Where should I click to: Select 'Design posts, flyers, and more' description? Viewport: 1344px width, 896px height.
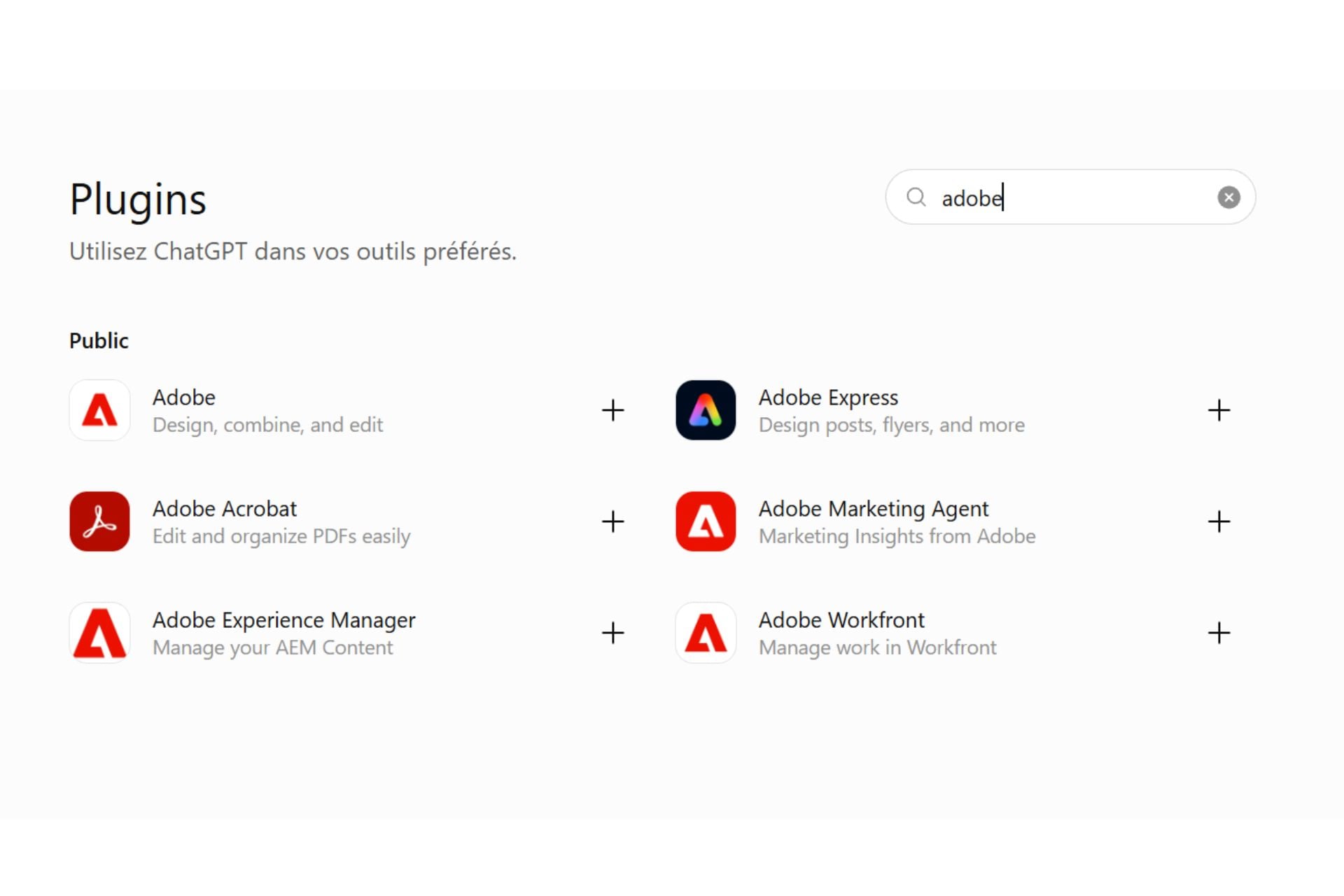(x=892, y=425)
